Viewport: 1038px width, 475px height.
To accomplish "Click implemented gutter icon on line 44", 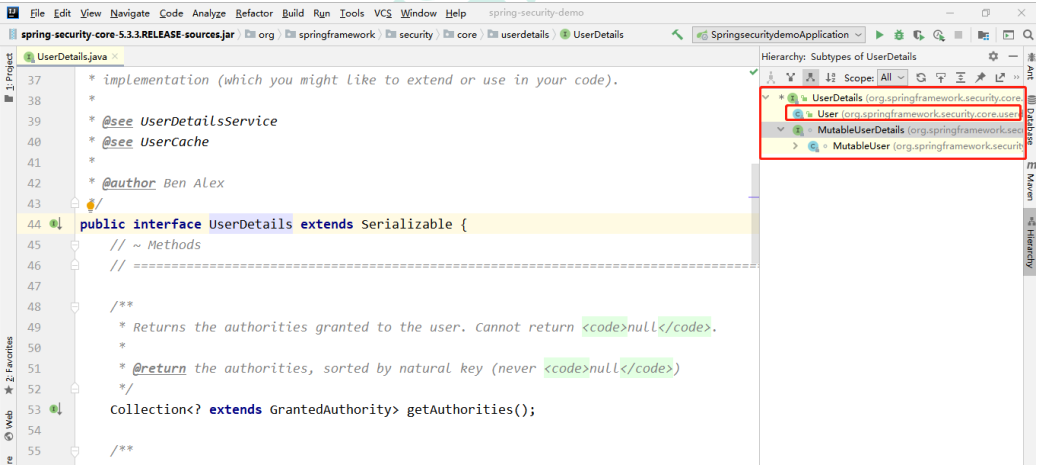I will point(56,224).
